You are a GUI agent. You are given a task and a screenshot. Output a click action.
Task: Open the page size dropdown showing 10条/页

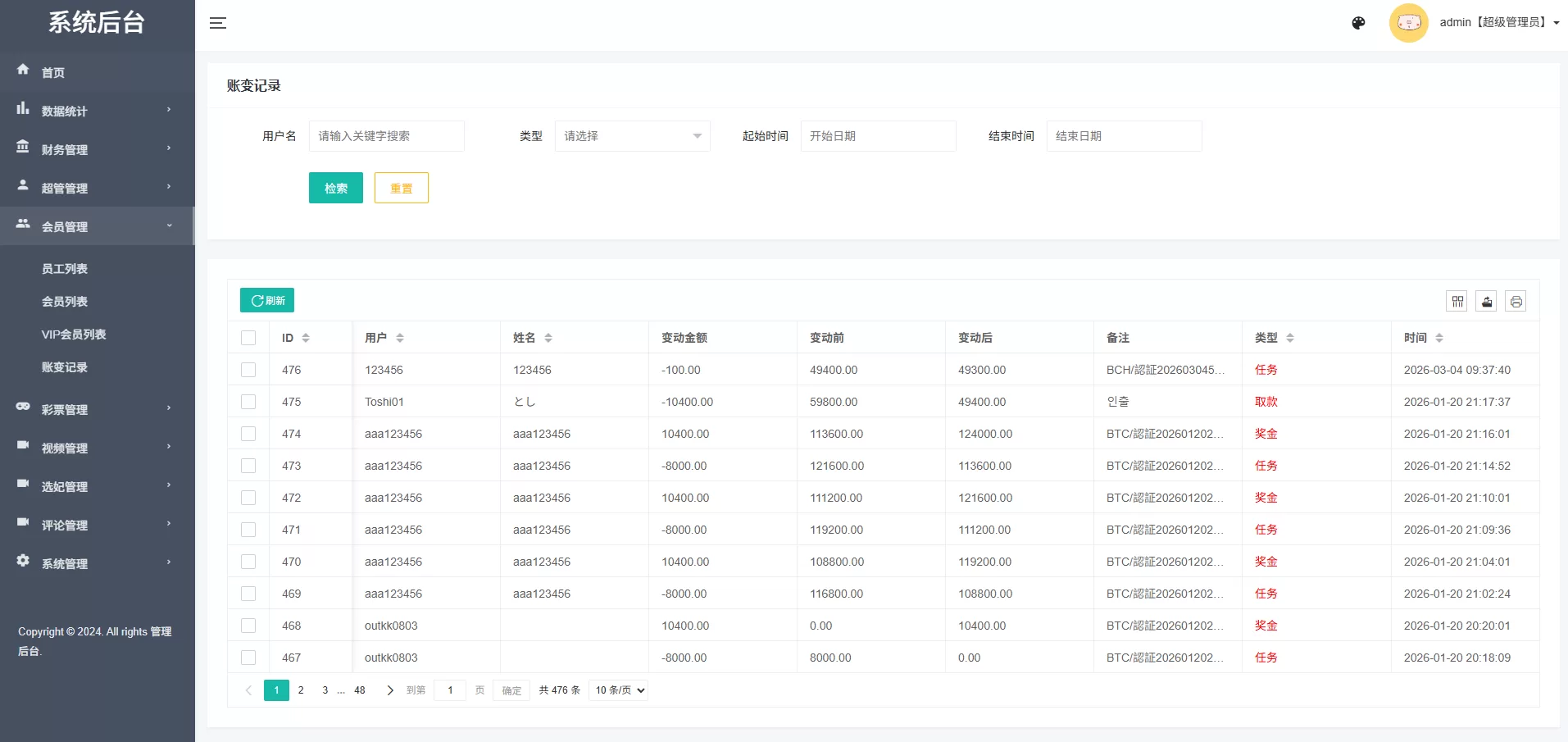pos(618,690)
